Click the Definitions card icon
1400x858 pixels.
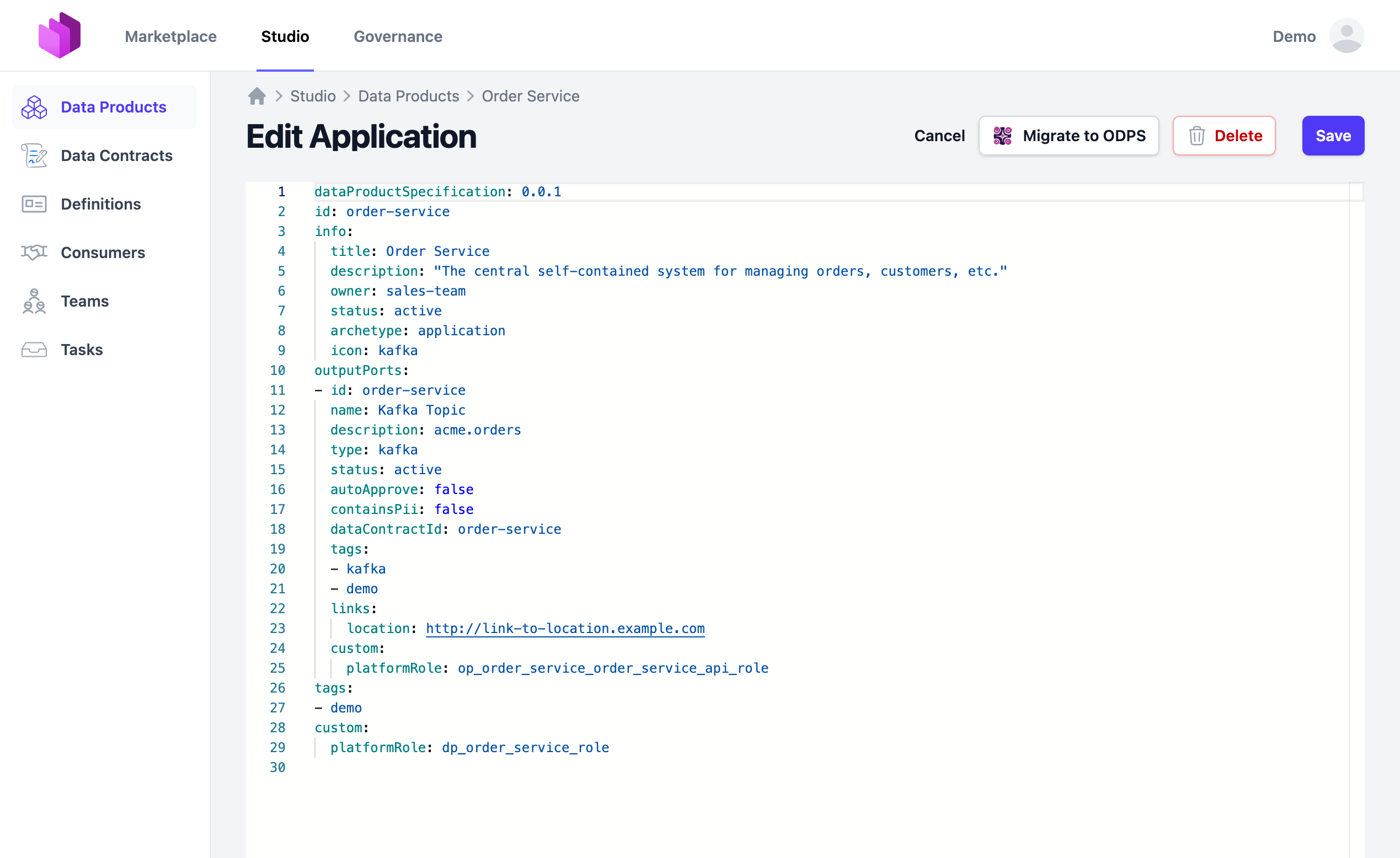point(34,204)
